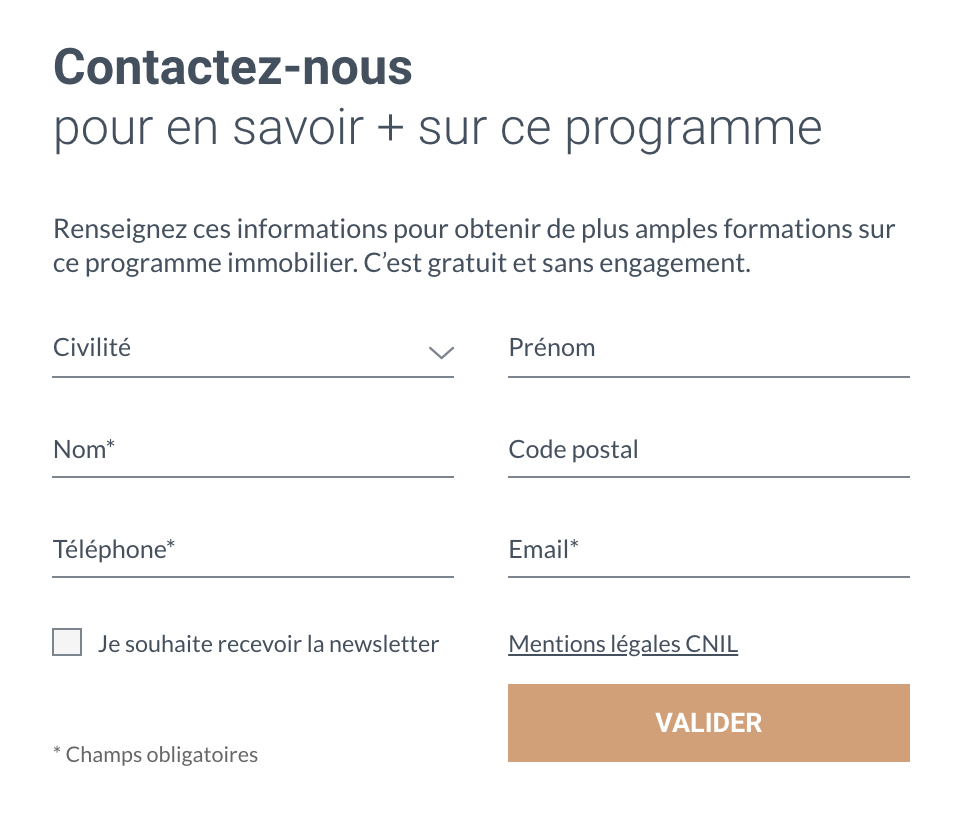Image resolution: width=966 pixels, height=828 pixels.
Task: Click the asterisk next to Téléphone
Action: click(171, 543)
